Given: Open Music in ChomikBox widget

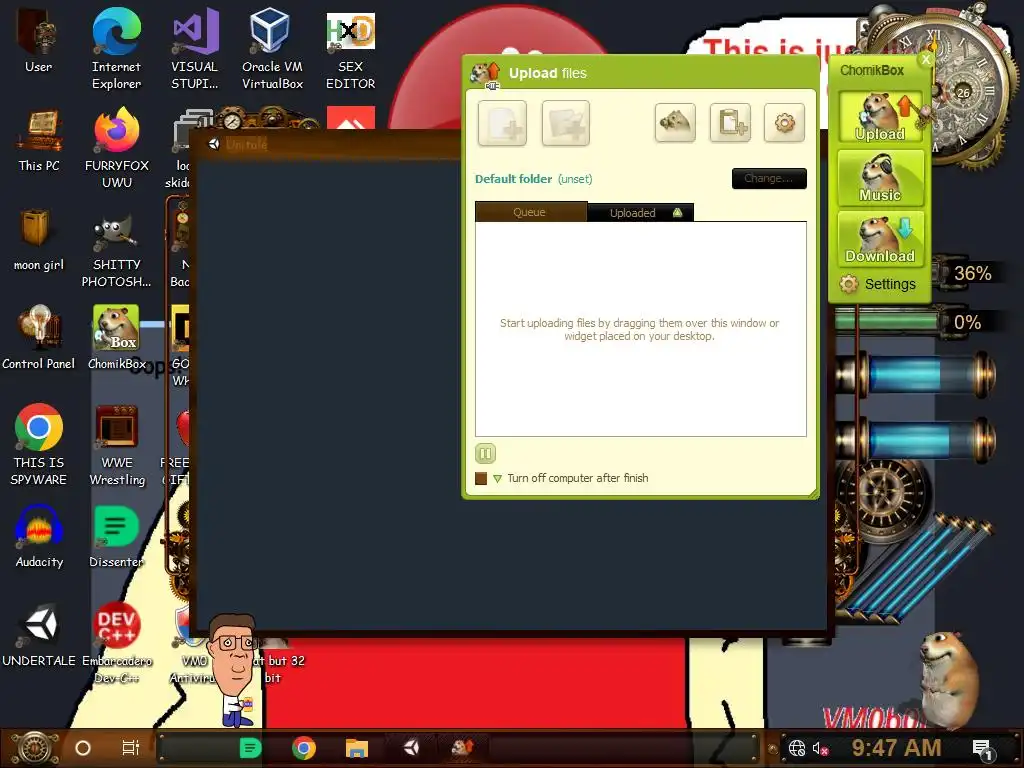Looking at the screenshot, I should (880, 178).
